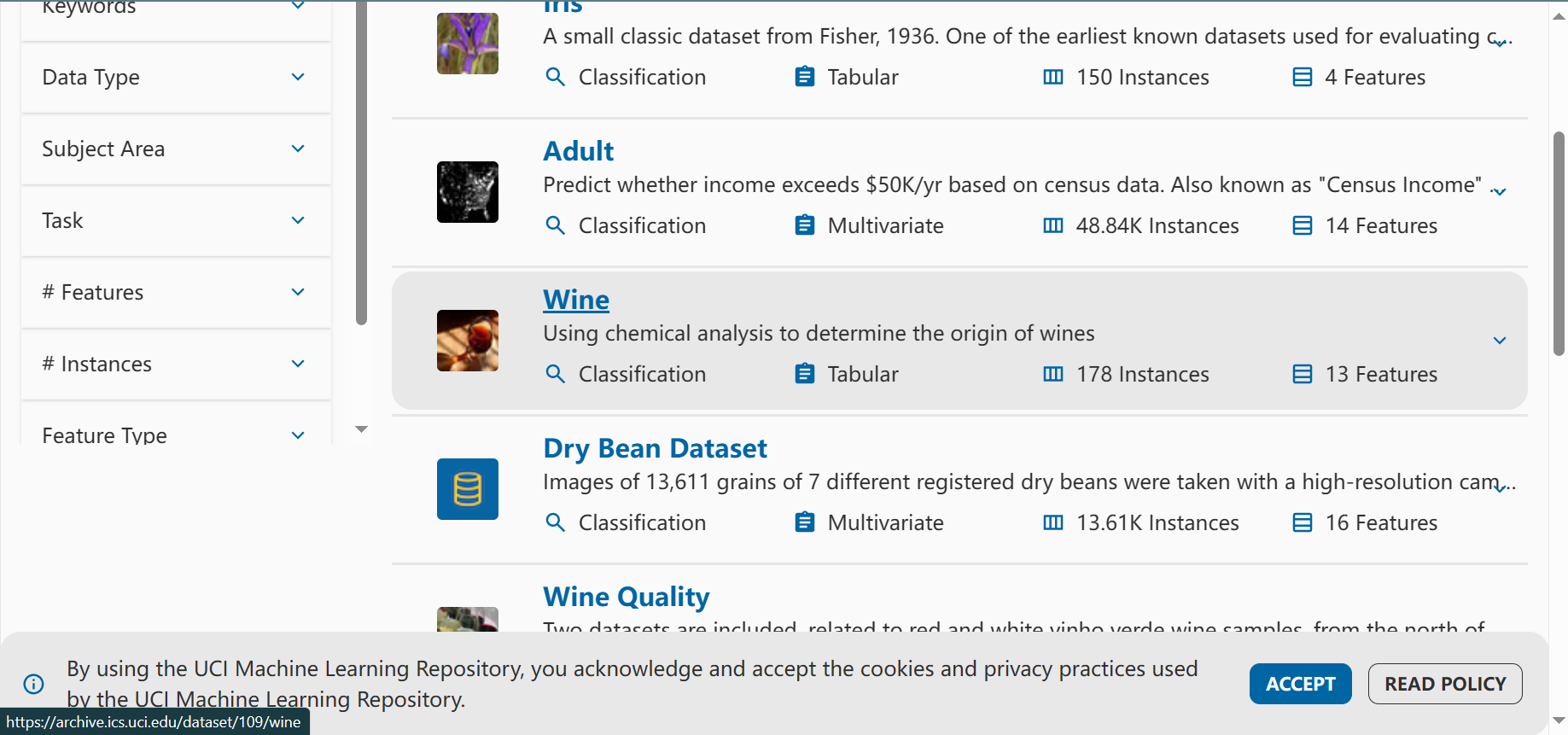The height and width of the screenshot is (735, 1568).
Task: Open the Task filter dropdown
Action: click(176, 220)
